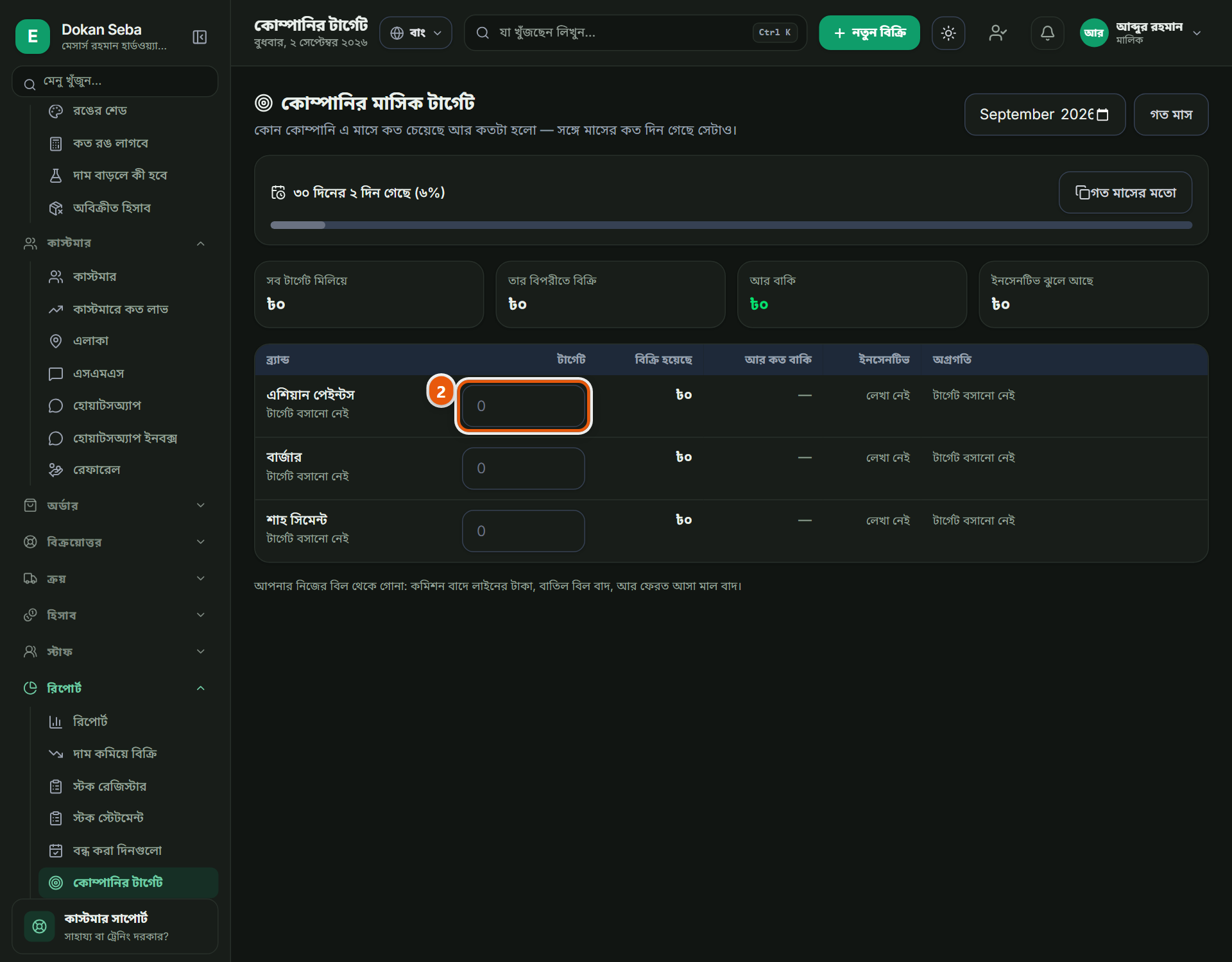Click the top search box 'যা খুঁজছেন লিখুন'
This screenshot has height=962, width=1232.
[x=635, y=33]
